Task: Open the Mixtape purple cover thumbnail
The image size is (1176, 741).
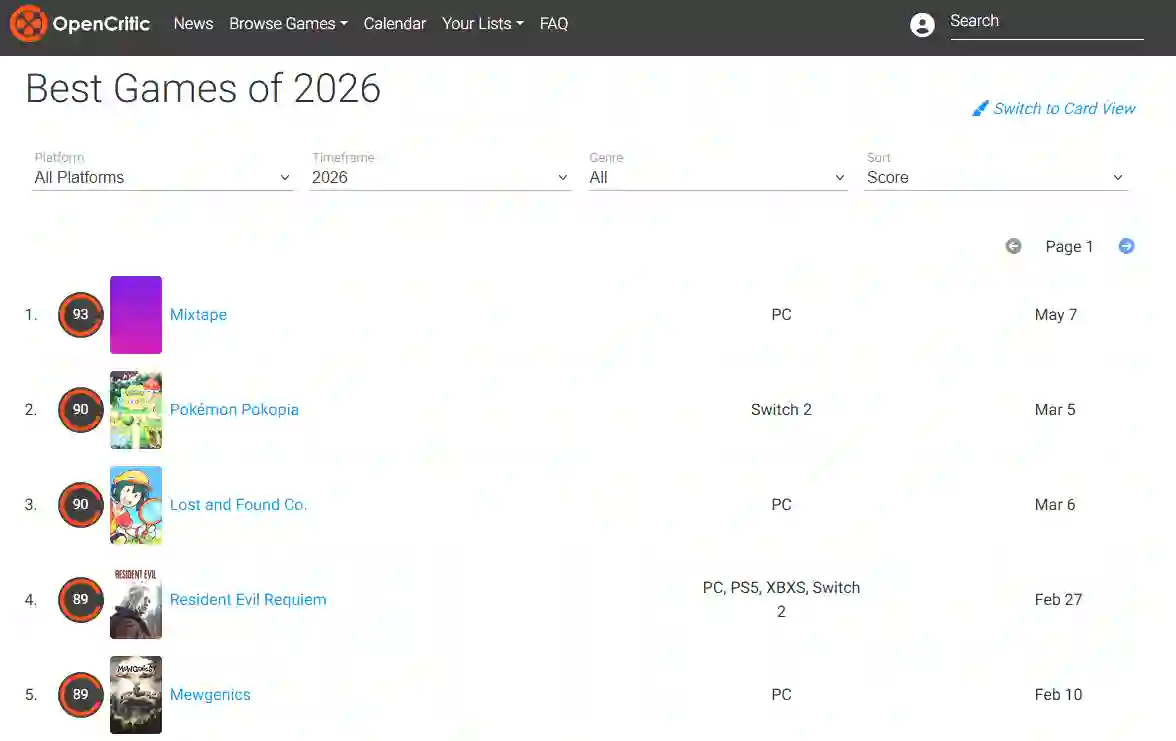Action: pyautogui.click(x=136, y=315)
